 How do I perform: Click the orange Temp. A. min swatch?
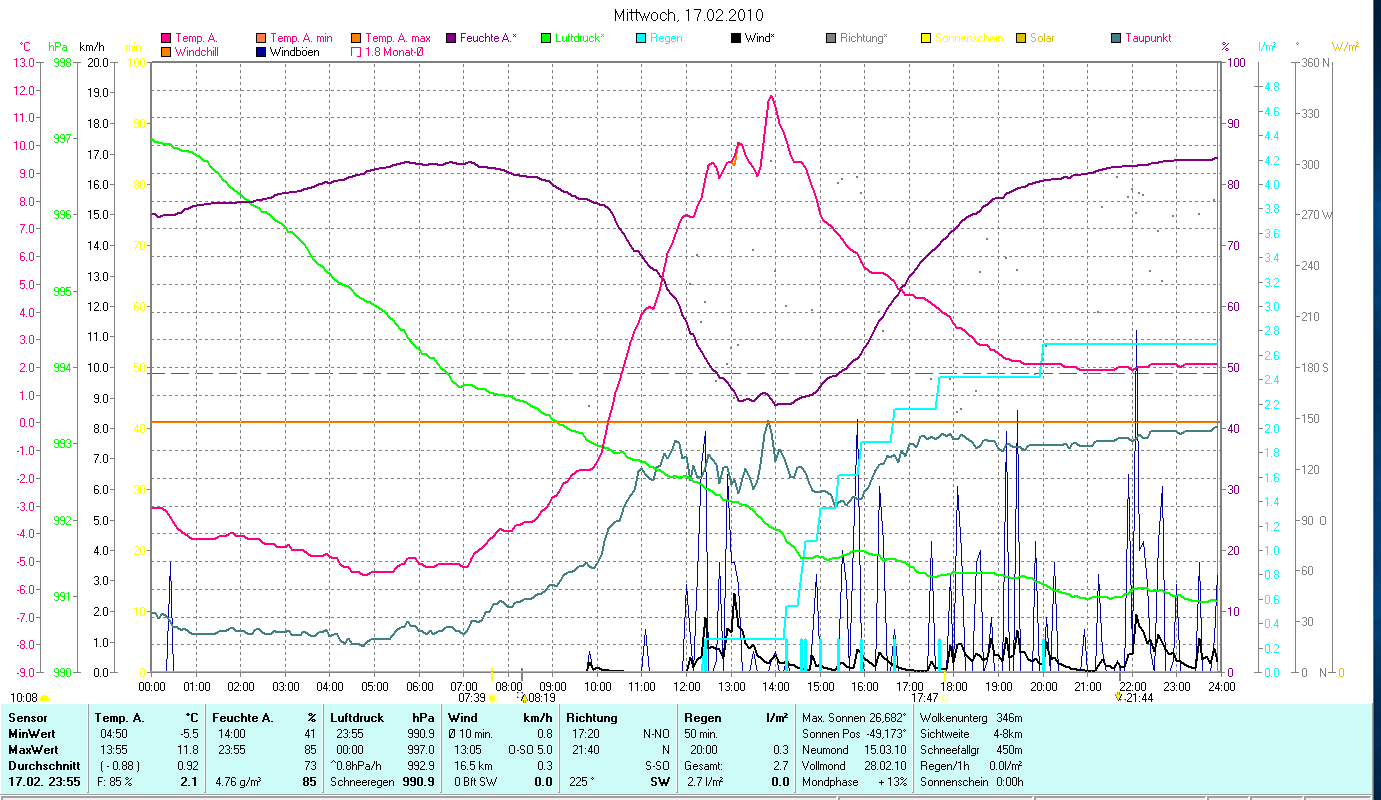261,38
